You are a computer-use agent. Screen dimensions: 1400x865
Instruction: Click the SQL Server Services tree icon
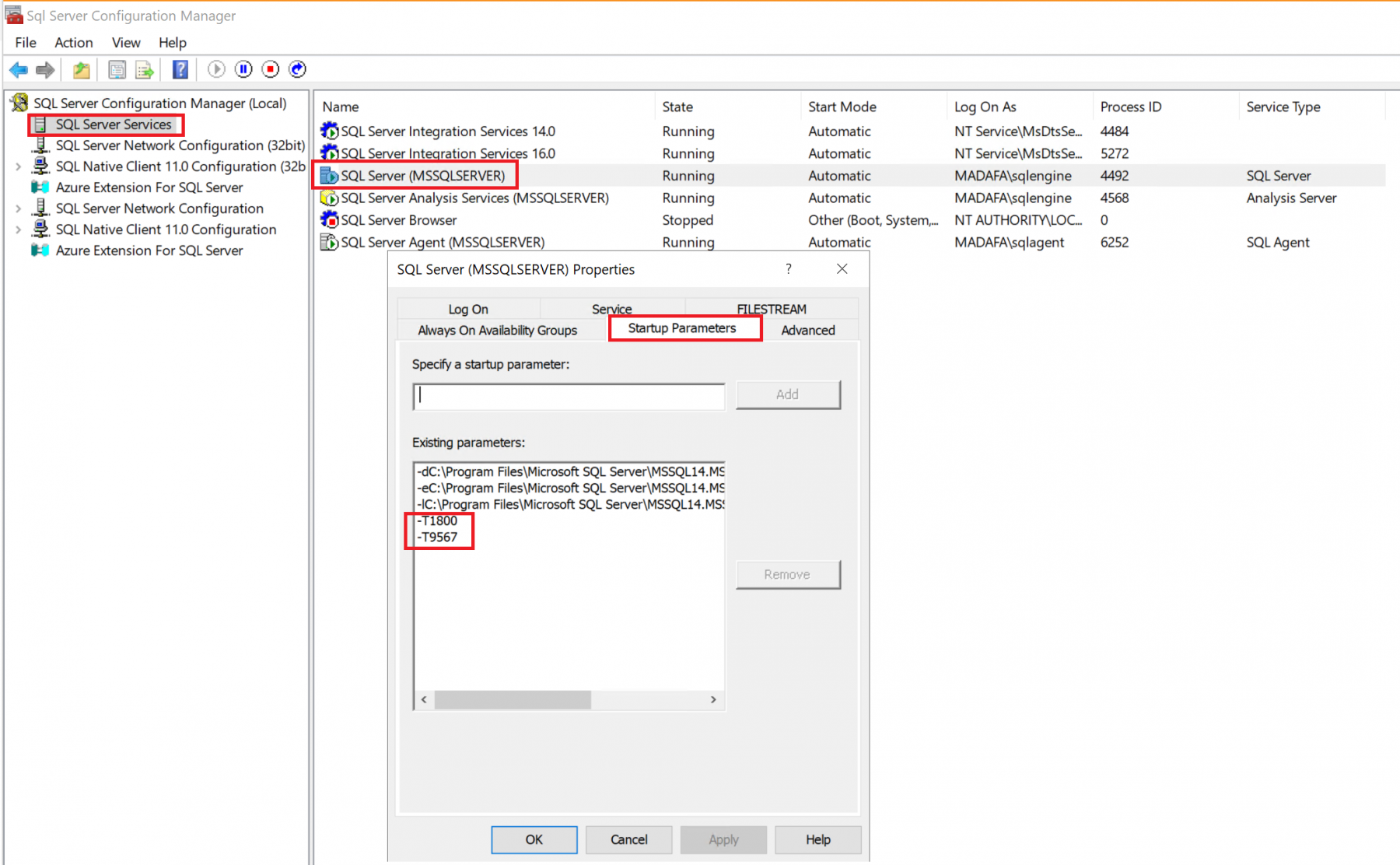pyautogui.click(x=40, y=124)
